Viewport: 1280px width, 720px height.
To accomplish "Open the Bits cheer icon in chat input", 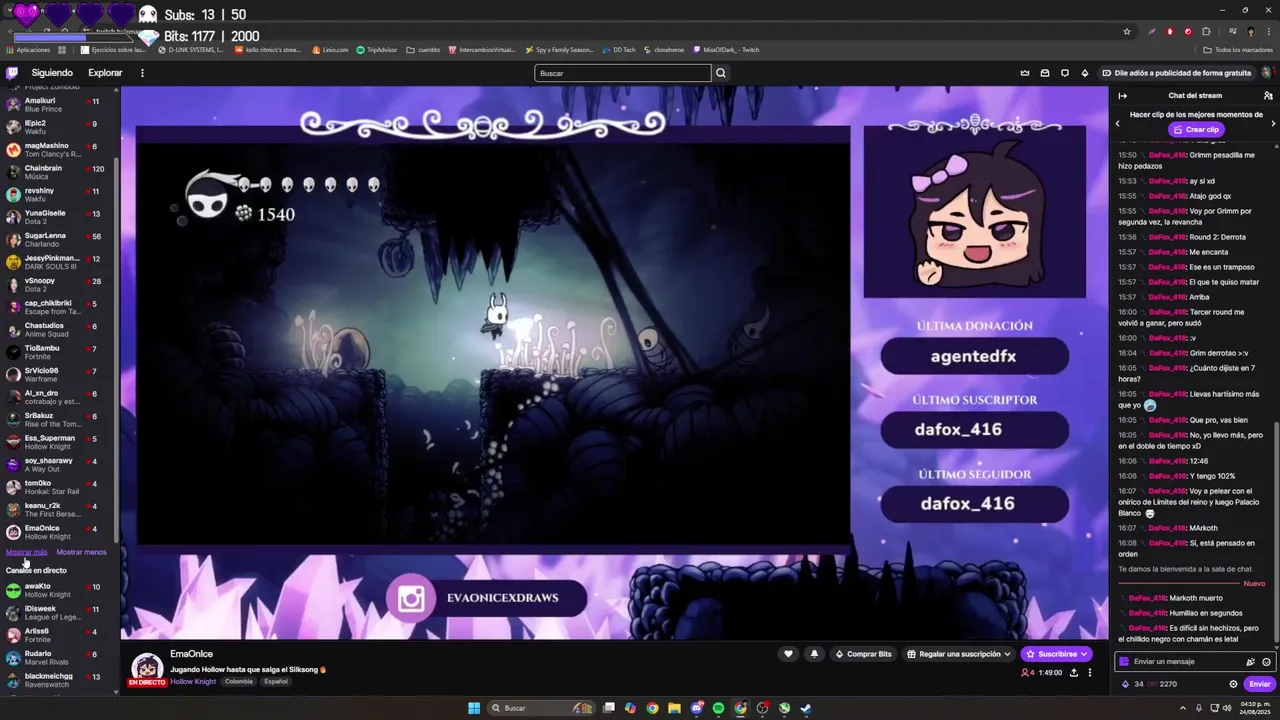I will (1250, 662).
